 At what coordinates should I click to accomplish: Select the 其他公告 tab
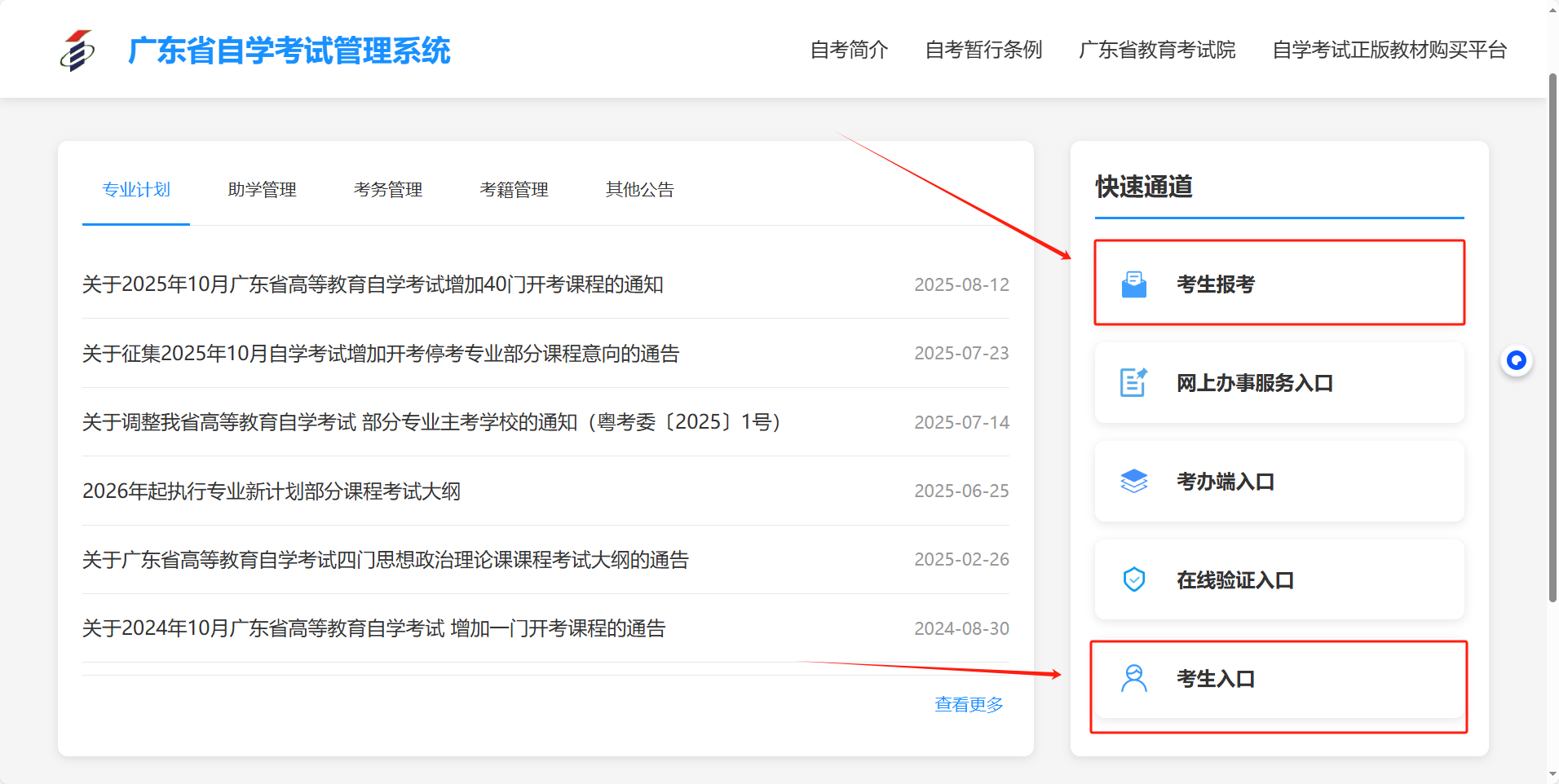pyautogui.click(x=640, y=190)
